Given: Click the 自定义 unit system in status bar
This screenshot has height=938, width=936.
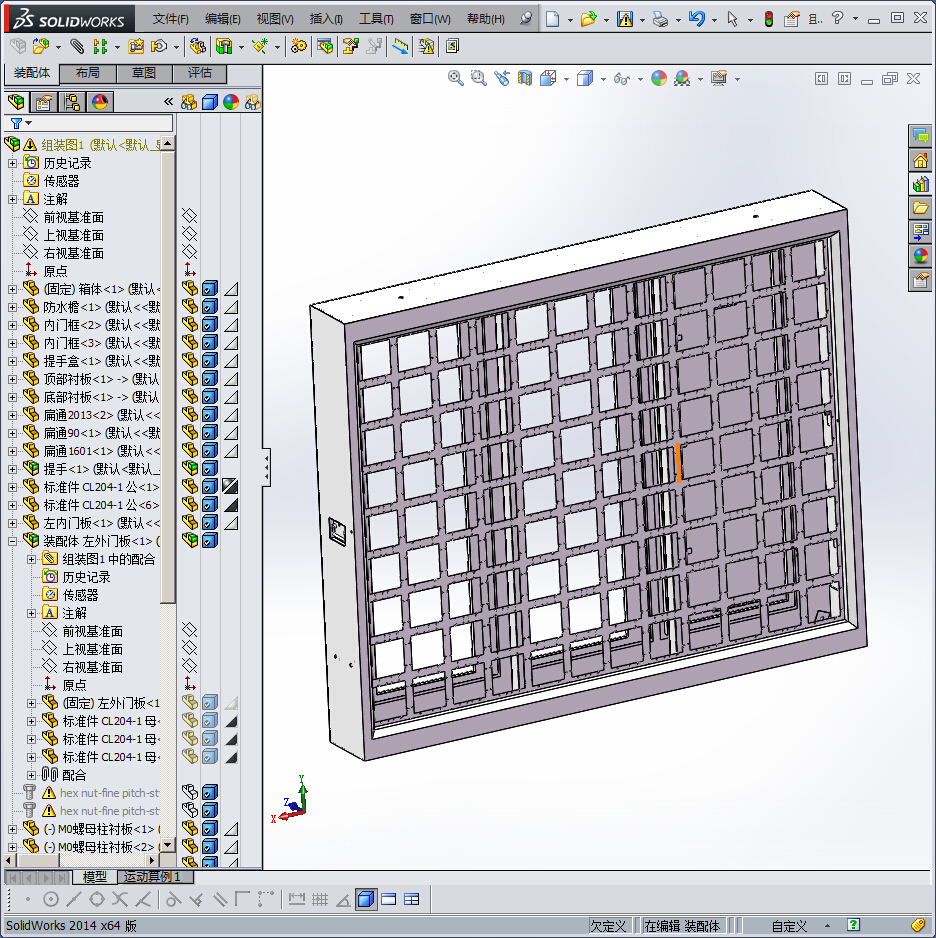Looking at the screenshot, I should tap(789, 926).
